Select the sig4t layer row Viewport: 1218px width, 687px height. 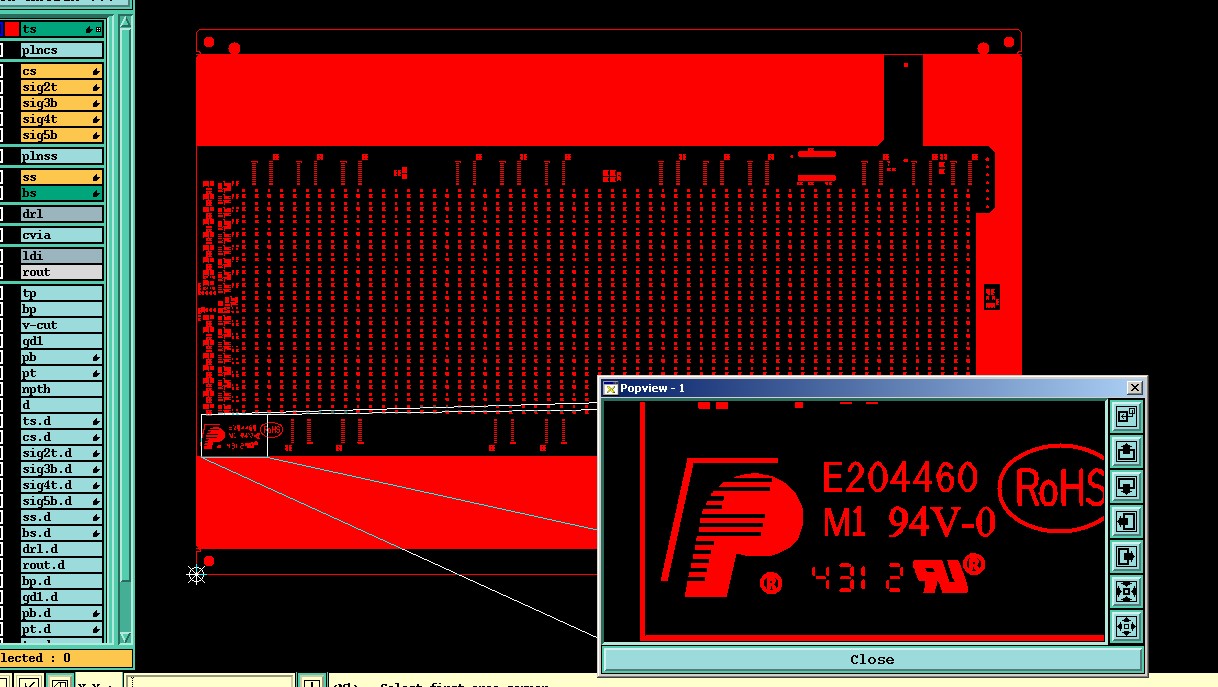tap(62, 119)
